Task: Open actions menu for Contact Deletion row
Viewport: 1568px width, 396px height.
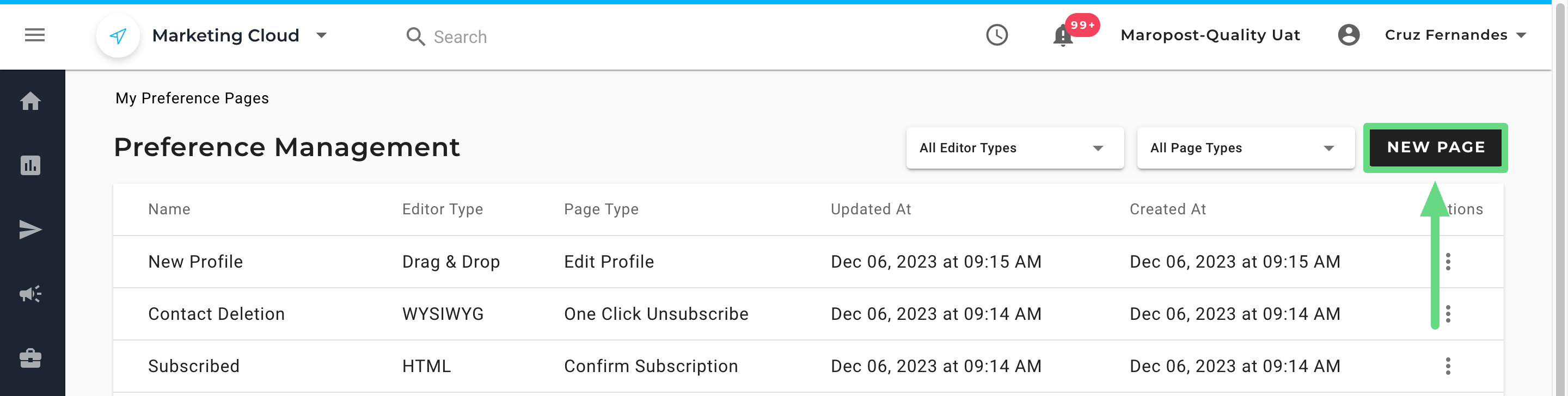Action: pyautogui.click(x=1448, y=314)
